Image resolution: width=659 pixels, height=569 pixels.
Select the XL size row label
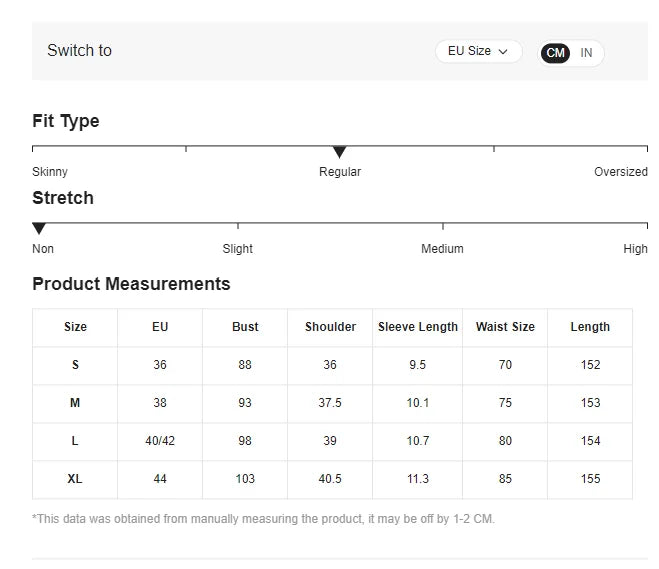[x=75, y=479]
